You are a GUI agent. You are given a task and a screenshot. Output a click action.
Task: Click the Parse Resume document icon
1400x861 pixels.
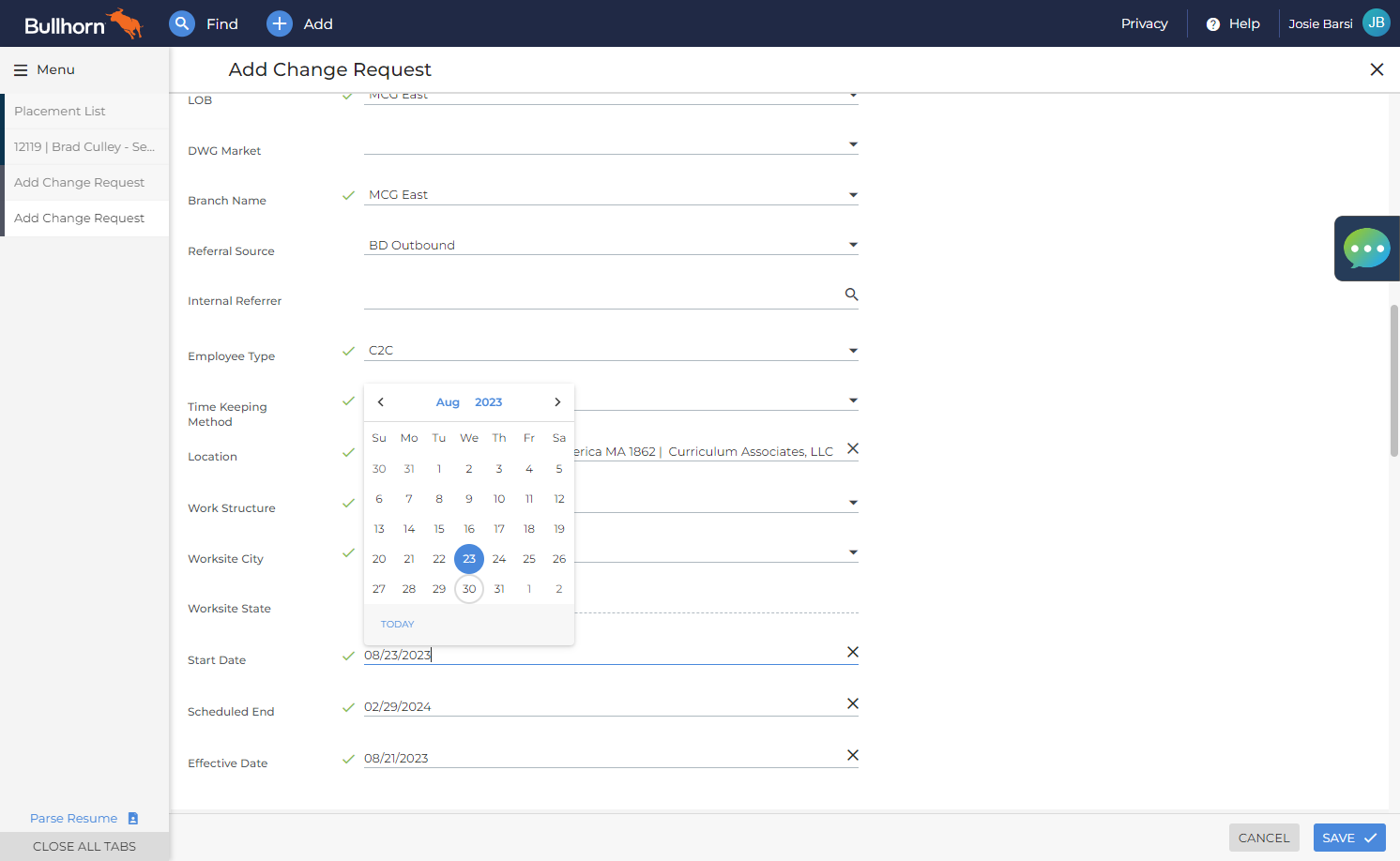[x=133, y=819]
